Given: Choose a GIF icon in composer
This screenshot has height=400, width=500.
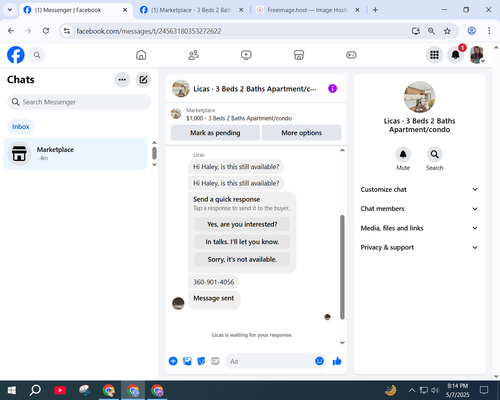Looking at the screenshot, I should coord(215,361).
